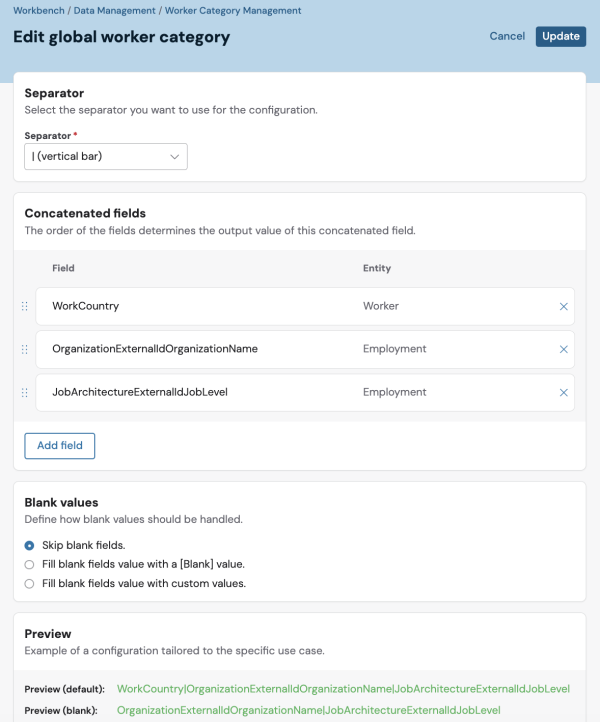Save changes with the Update button
The height and width of the screenshot is (722, 600).
click(561, 36)
